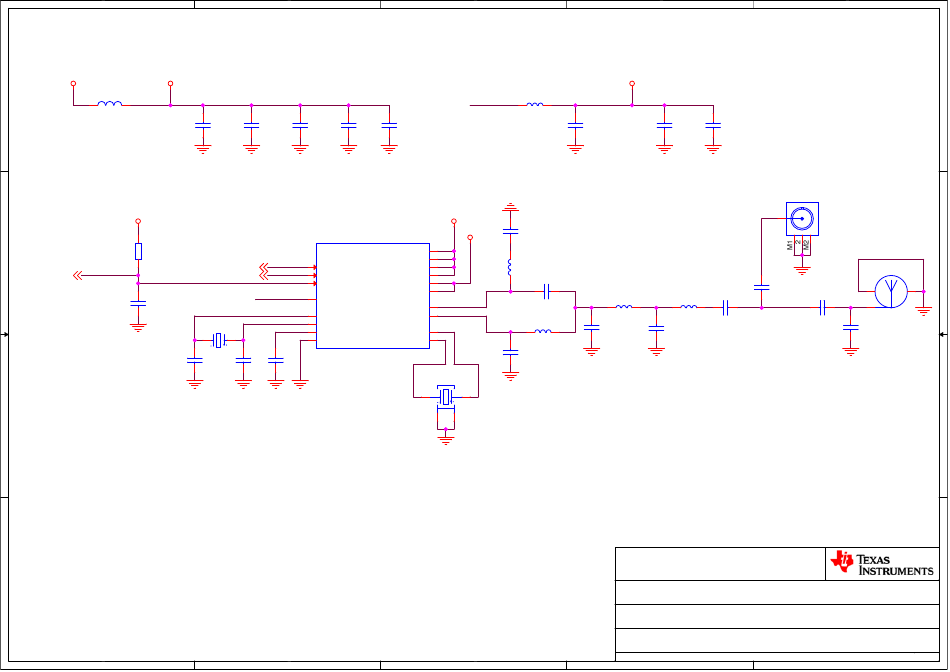Select the coaxial RF connector symbol
This screenshot has height=672, width=950.
coord(802,219)
